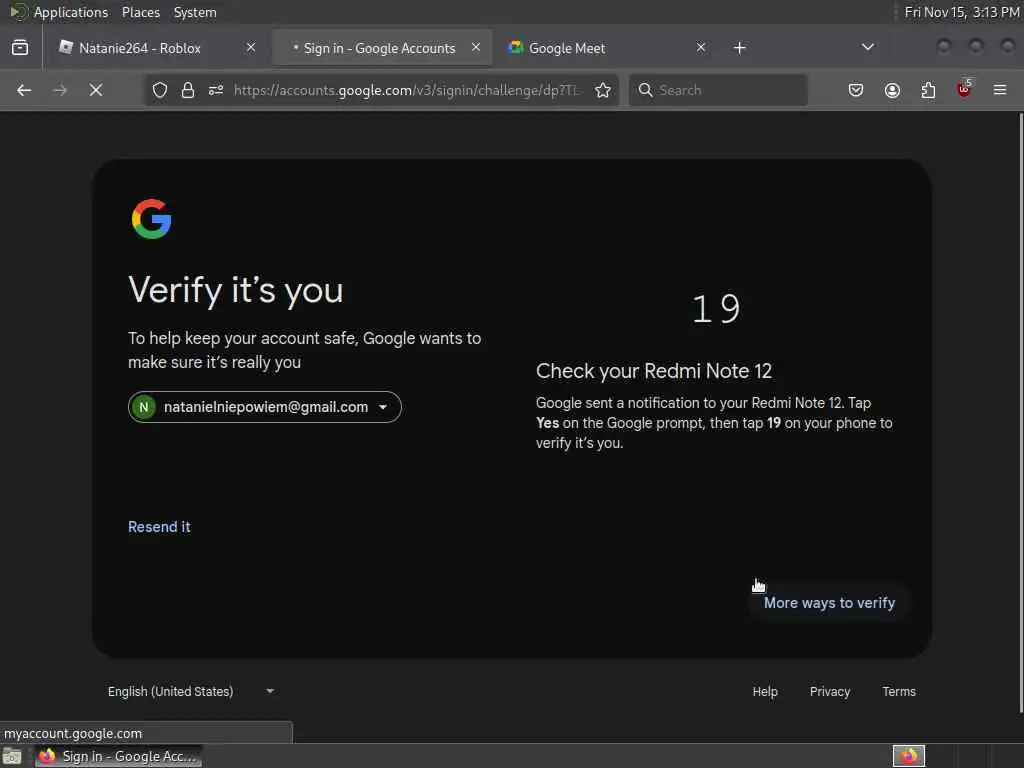Close the Sign in - Google Accounts tab
This screenshot has height=768, width=1024.
click(x=475, y=47)
